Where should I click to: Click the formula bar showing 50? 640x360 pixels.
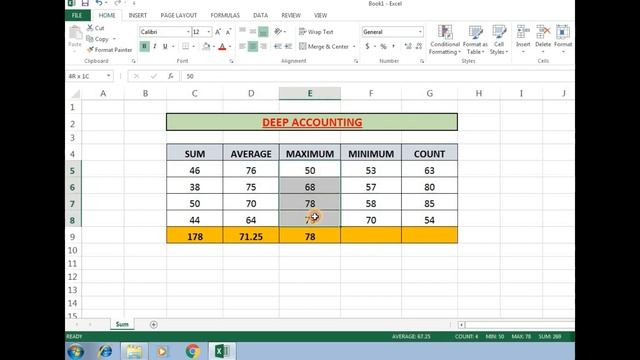378,76
